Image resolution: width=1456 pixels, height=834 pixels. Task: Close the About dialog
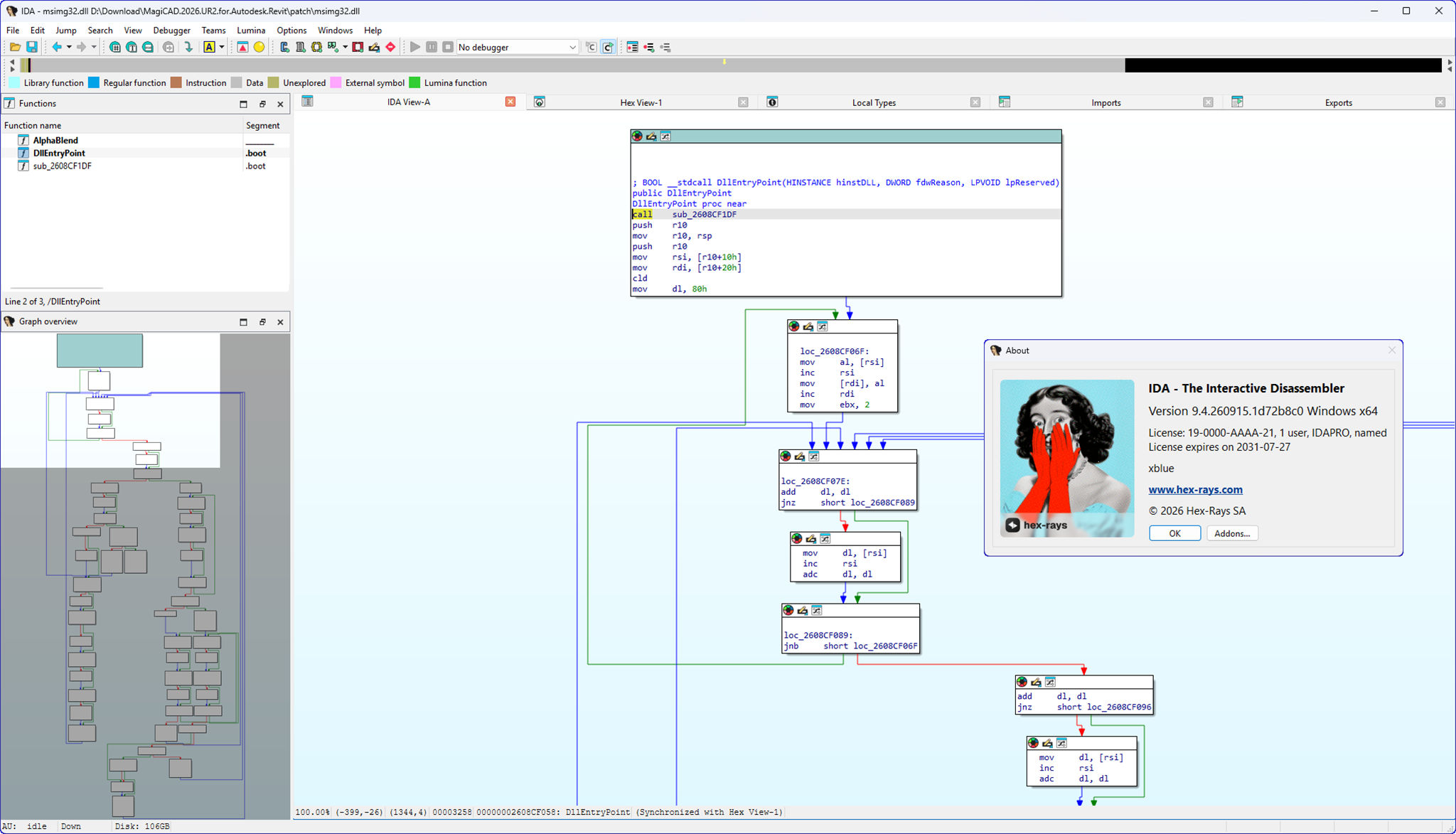coord(1392,350)
